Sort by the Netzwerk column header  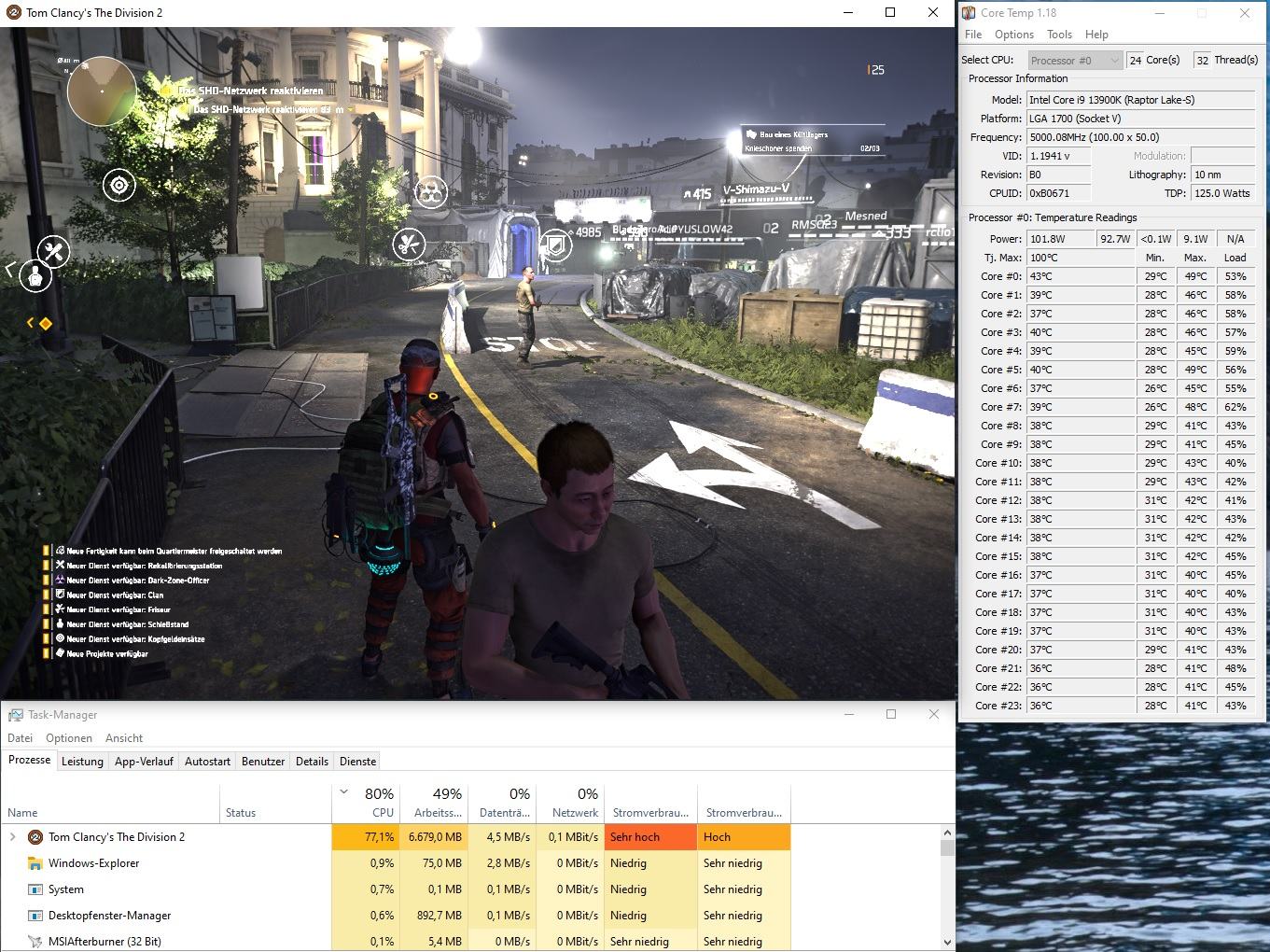[x=570, y=804]
